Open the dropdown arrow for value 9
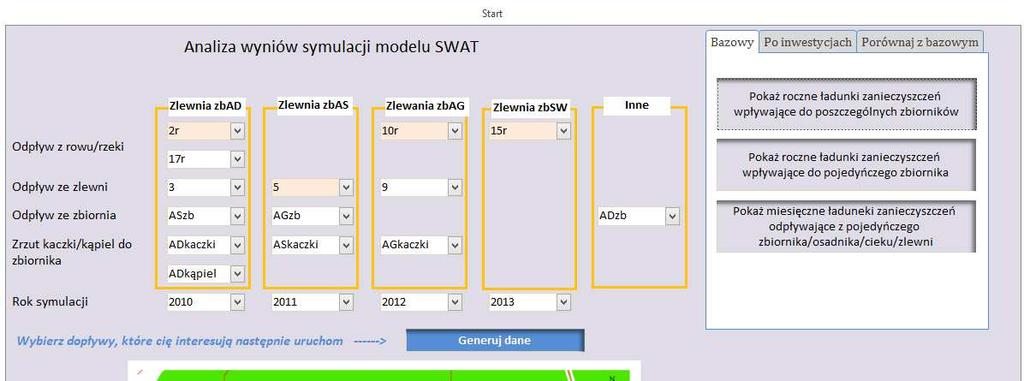 click(x=455, y=188)
